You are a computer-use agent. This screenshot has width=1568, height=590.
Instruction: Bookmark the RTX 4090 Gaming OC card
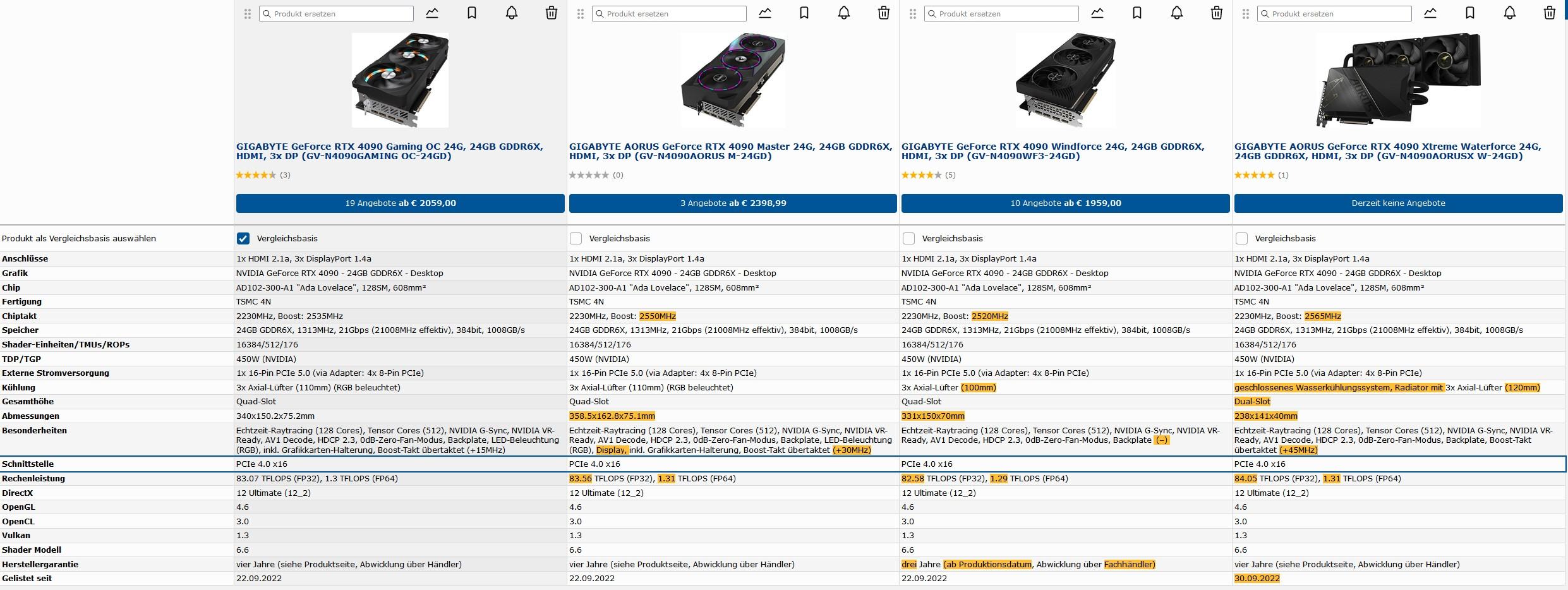(472, 13)
